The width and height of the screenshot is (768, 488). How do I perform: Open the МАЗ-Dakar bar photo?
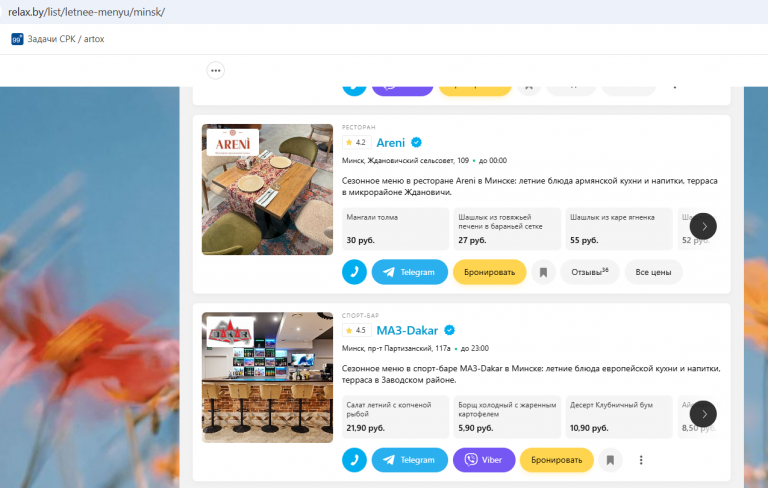click(267, 377)
